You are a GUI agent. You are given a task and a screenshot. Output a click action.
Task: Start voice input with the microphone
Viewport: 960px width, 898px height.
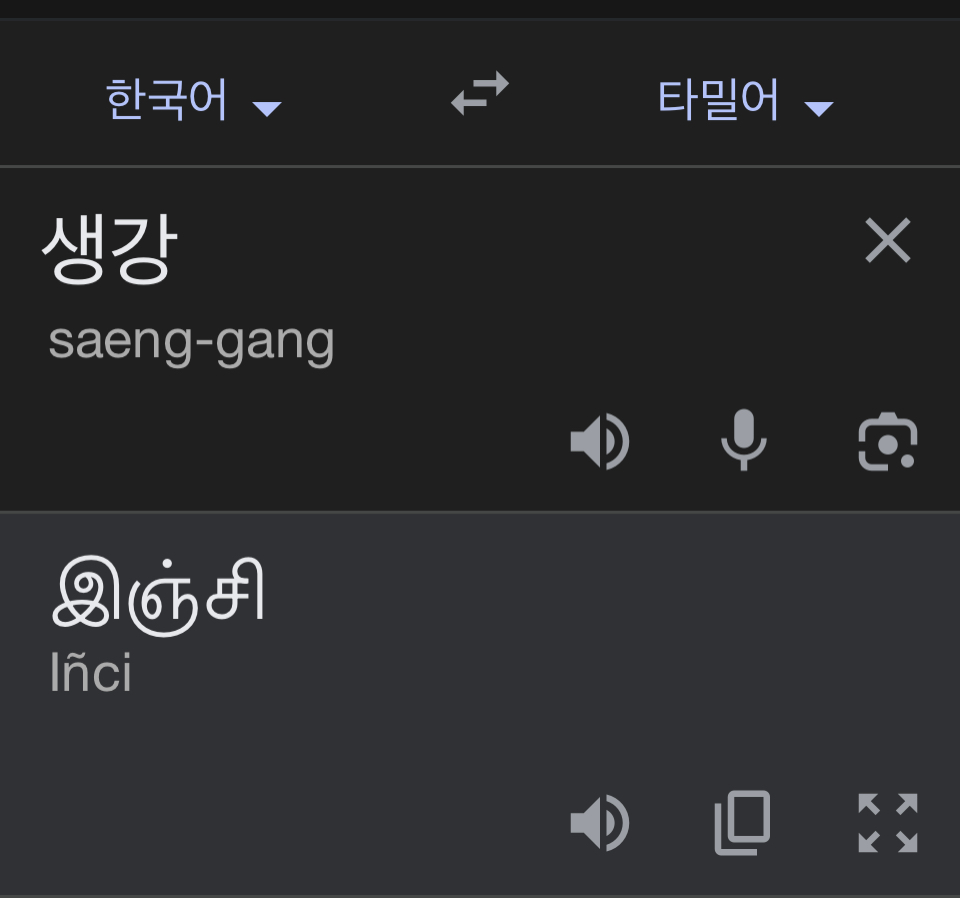(x=743, y=440)
